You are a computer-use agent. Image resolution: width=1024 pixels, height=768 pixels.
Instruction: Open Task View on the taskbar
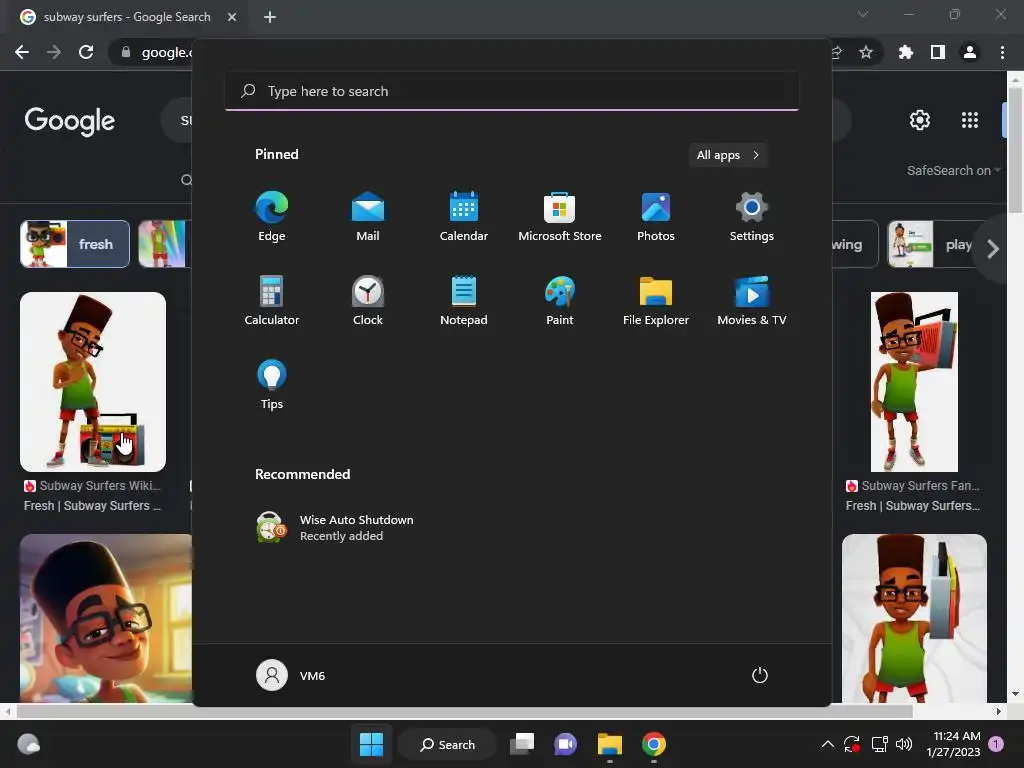(522, 744)
